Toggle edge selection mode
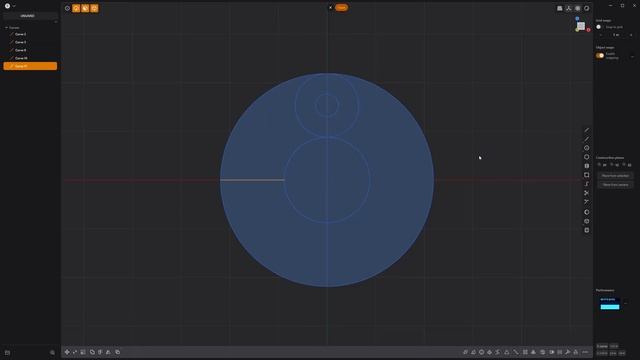640x360 pixels. [x=76, y=8]
